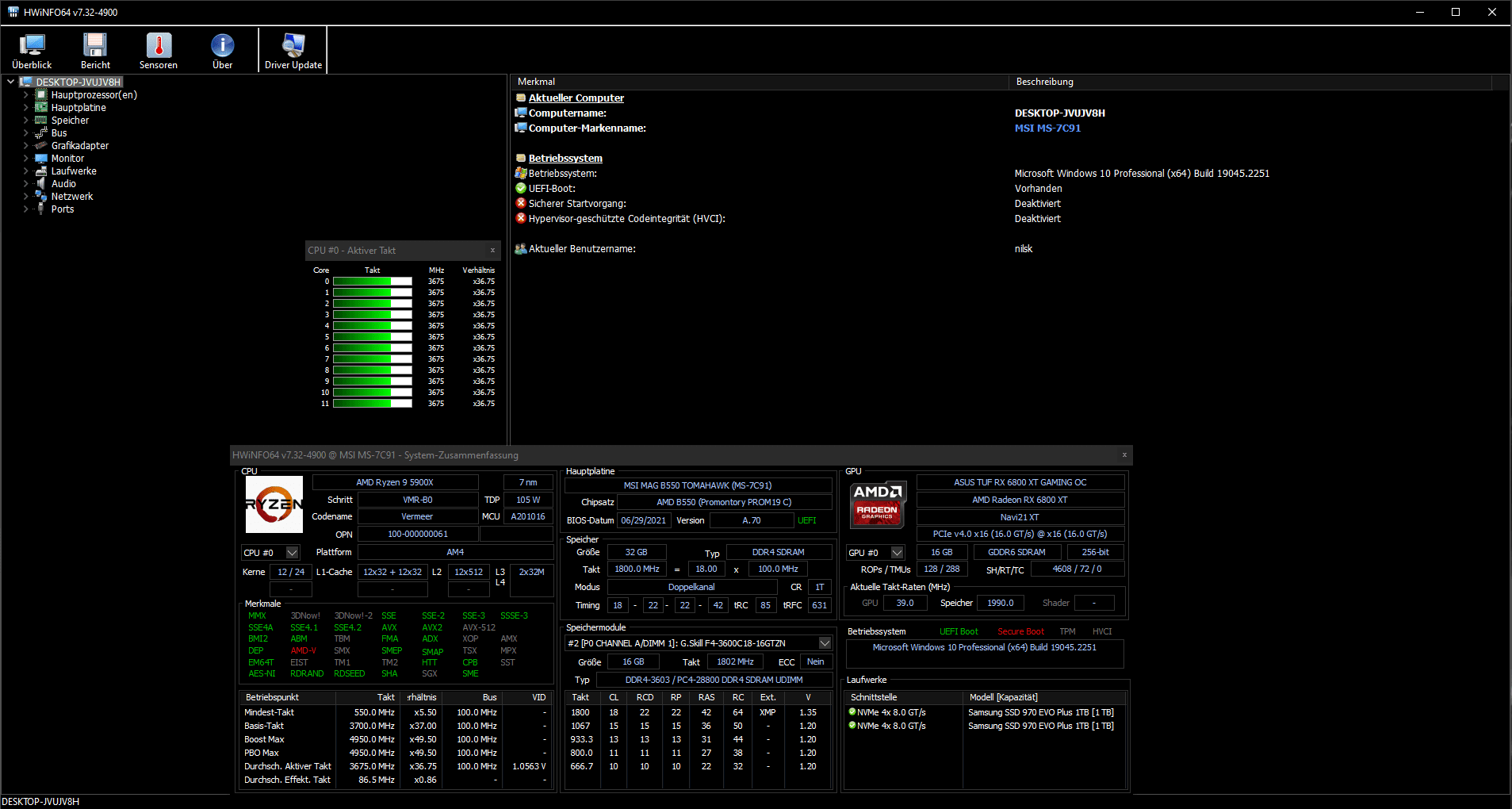Expand the Netzwerk tree node
Viewport: 1512px width, 809px height.
25,197
